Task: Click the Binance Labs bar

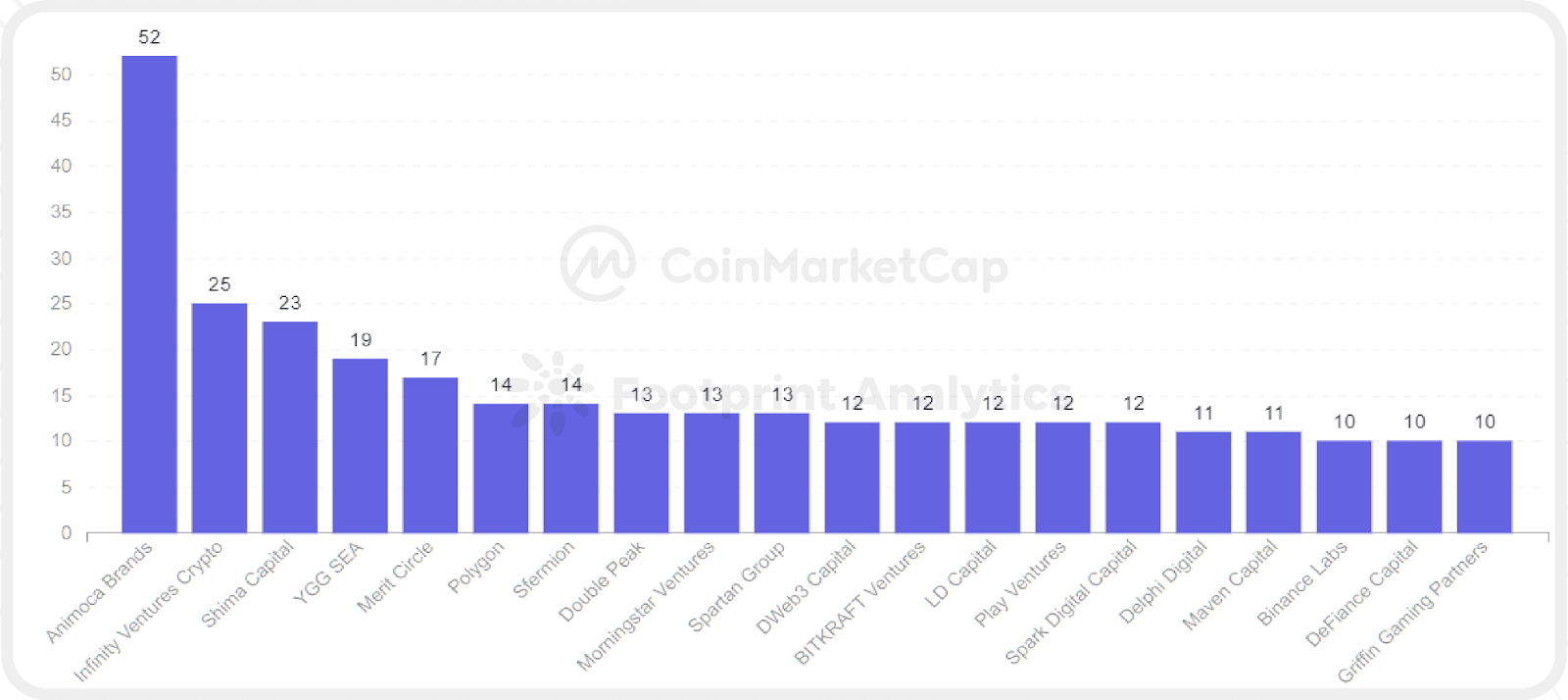Action: click(x=1344, y=486)
